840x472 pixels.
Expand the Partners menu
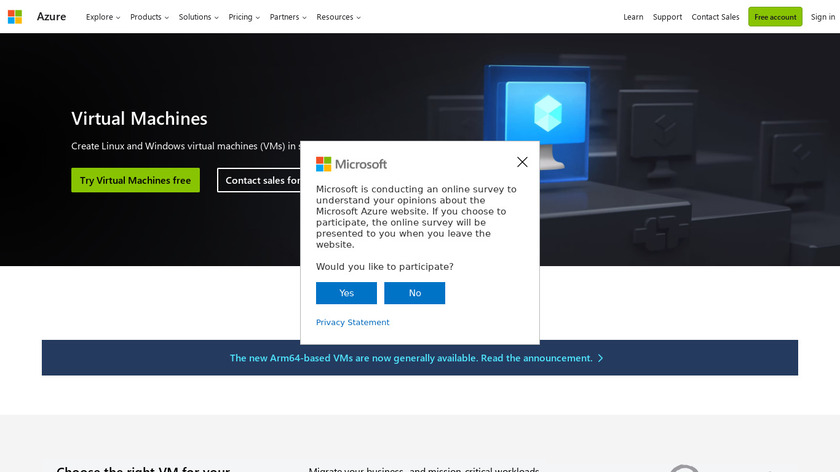[288, 17]
